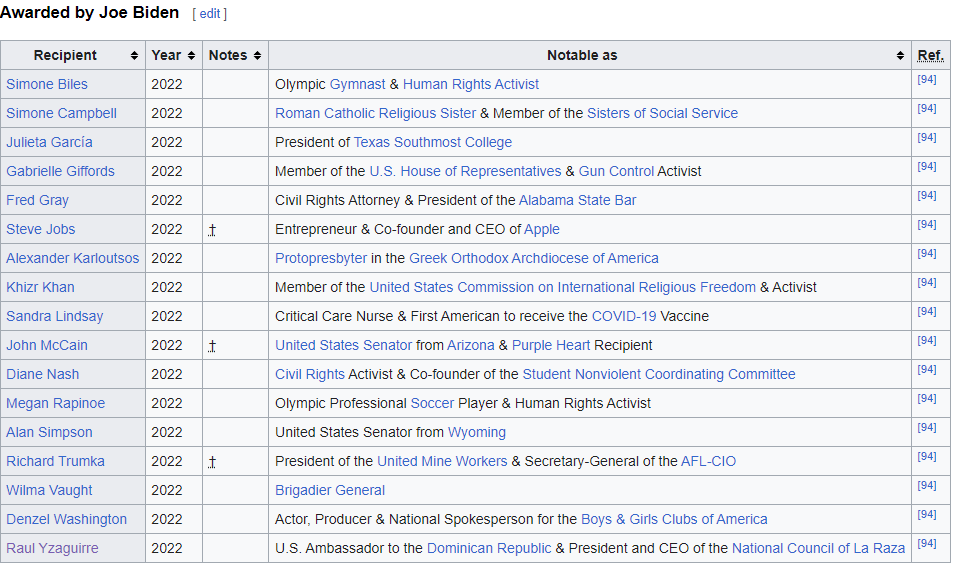Open Julieta García article link

(x=49, y=142)
